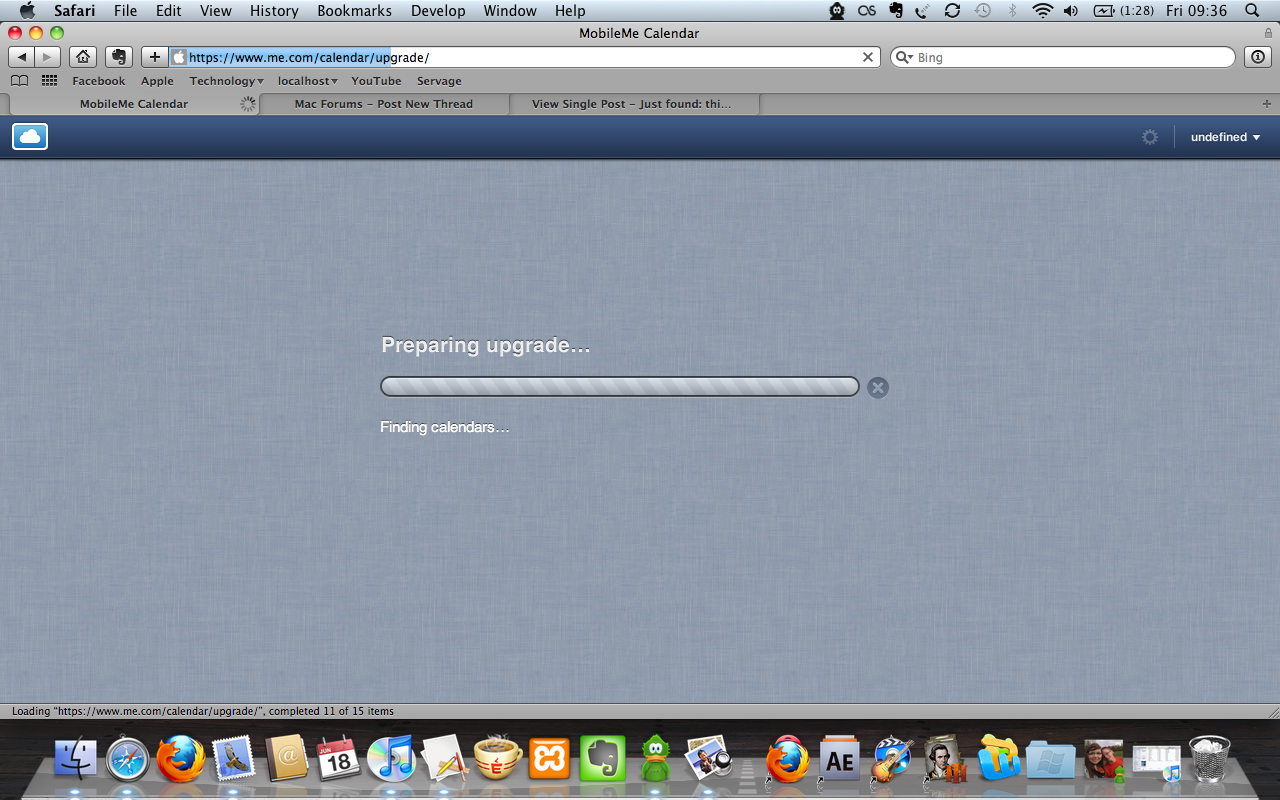Viewport: 1280px width, 800px height.
Task: Open the View menu
Action: [x=216, y=11]
